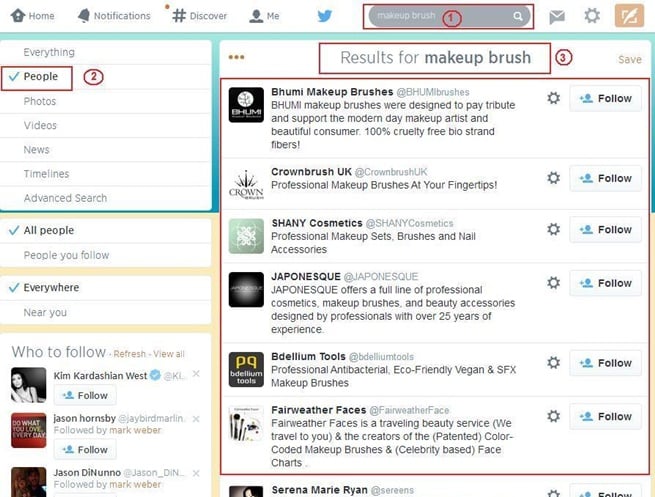
Task: Open Bdellium Tools avatar
Action: click(246, 369)
